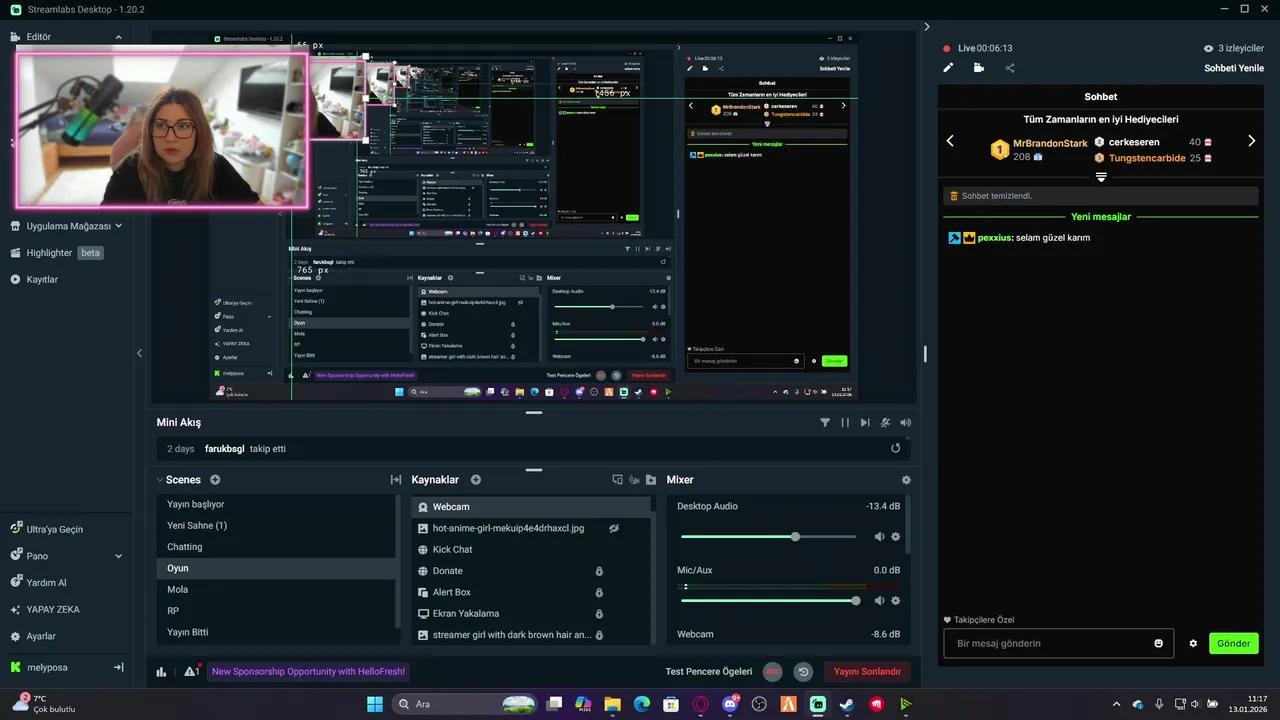Edit stream info with the pencil icon
The height and width of the screenshot is (720, 1280).
pos(948,68)
